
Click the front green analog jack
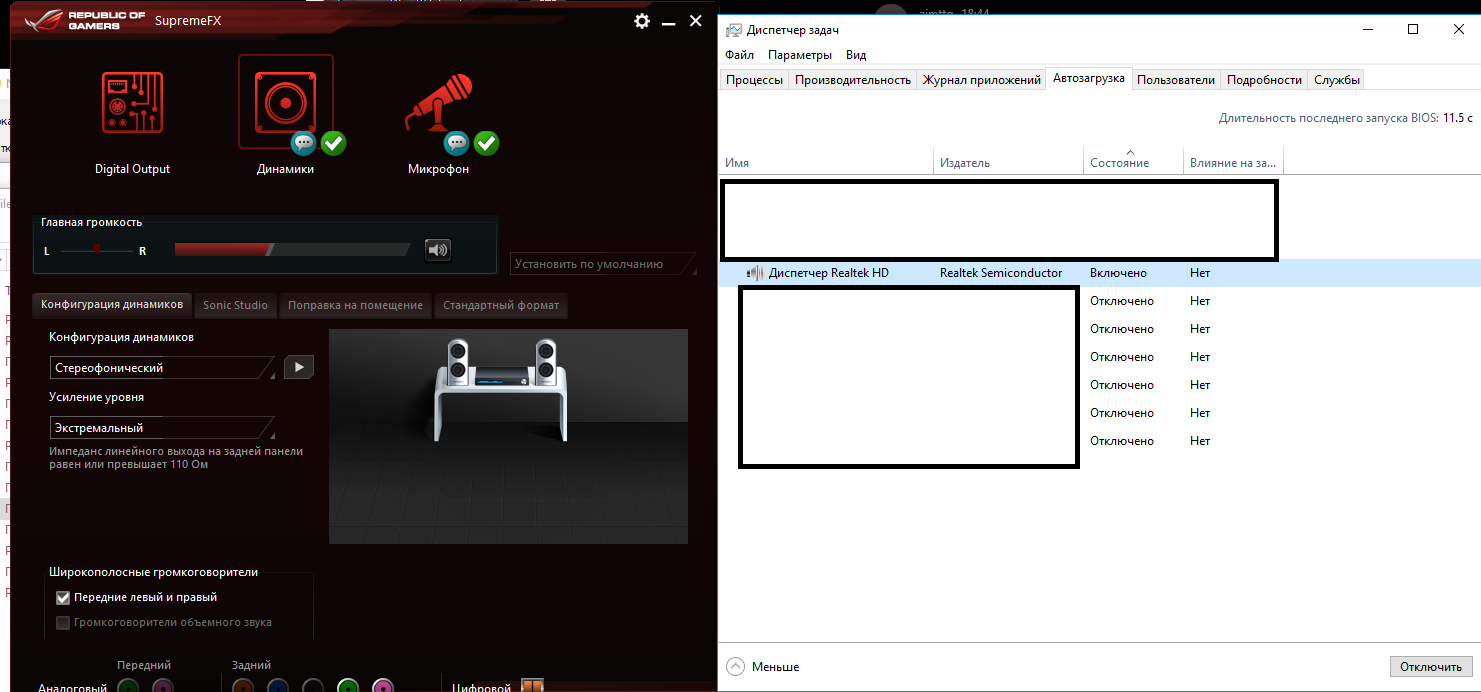(128, 686)
